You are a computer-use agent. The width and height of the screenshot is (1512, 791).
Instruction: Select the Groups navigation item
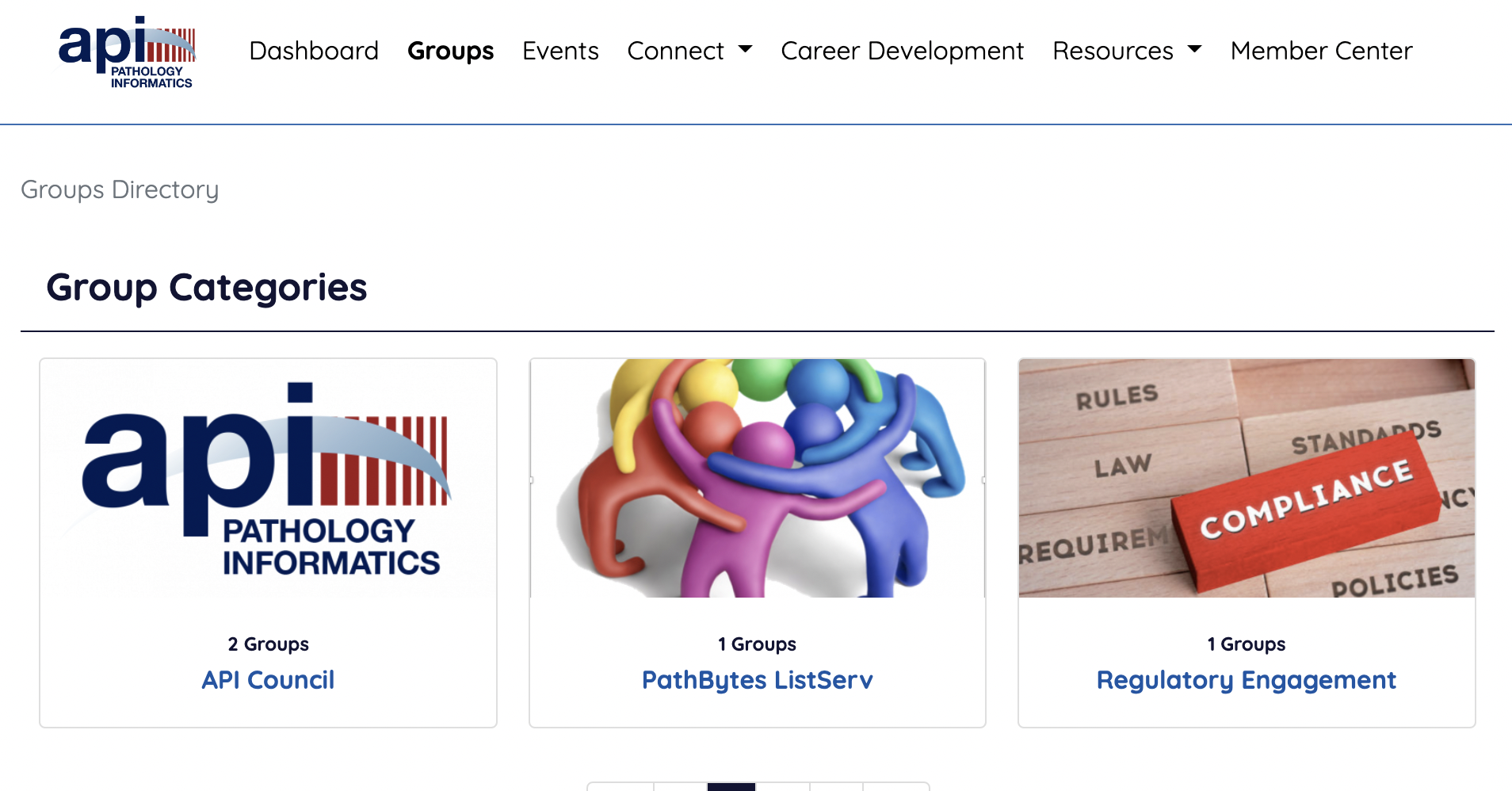pos(450,51)
